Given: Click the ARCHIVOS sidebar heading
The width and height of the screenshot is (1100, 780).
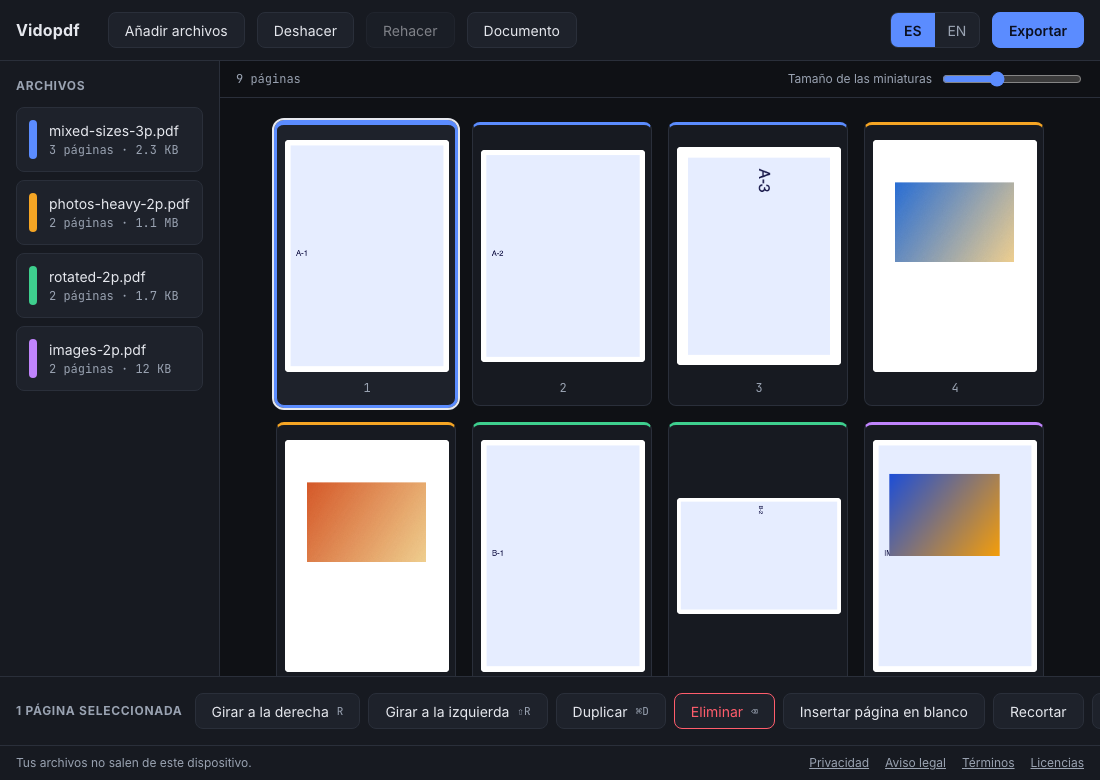Looking at the screenshot, I should [51, 86].
